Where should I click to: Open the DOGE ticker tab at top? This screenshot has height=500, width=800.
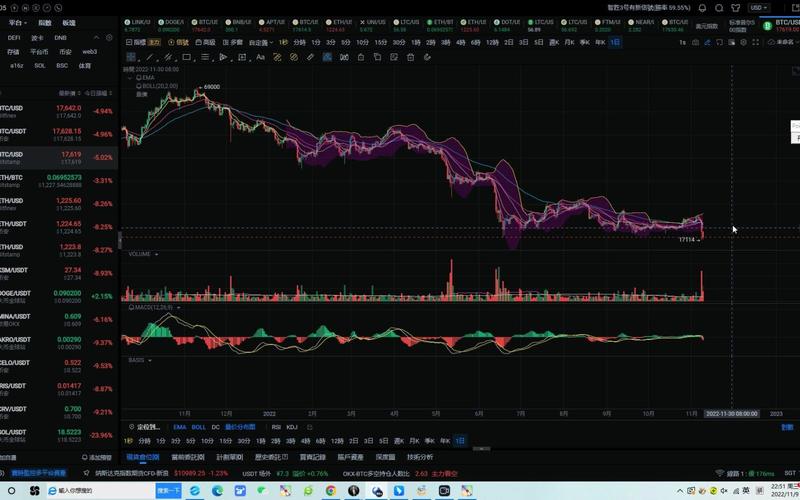click(x=172, y=26)
